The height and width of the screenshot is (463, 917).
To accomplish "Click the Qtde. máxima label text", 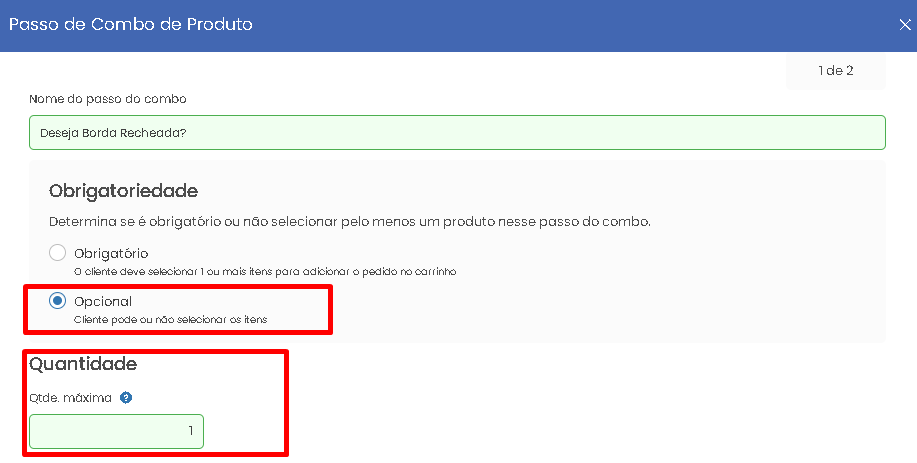I will (x=70, y=398).
